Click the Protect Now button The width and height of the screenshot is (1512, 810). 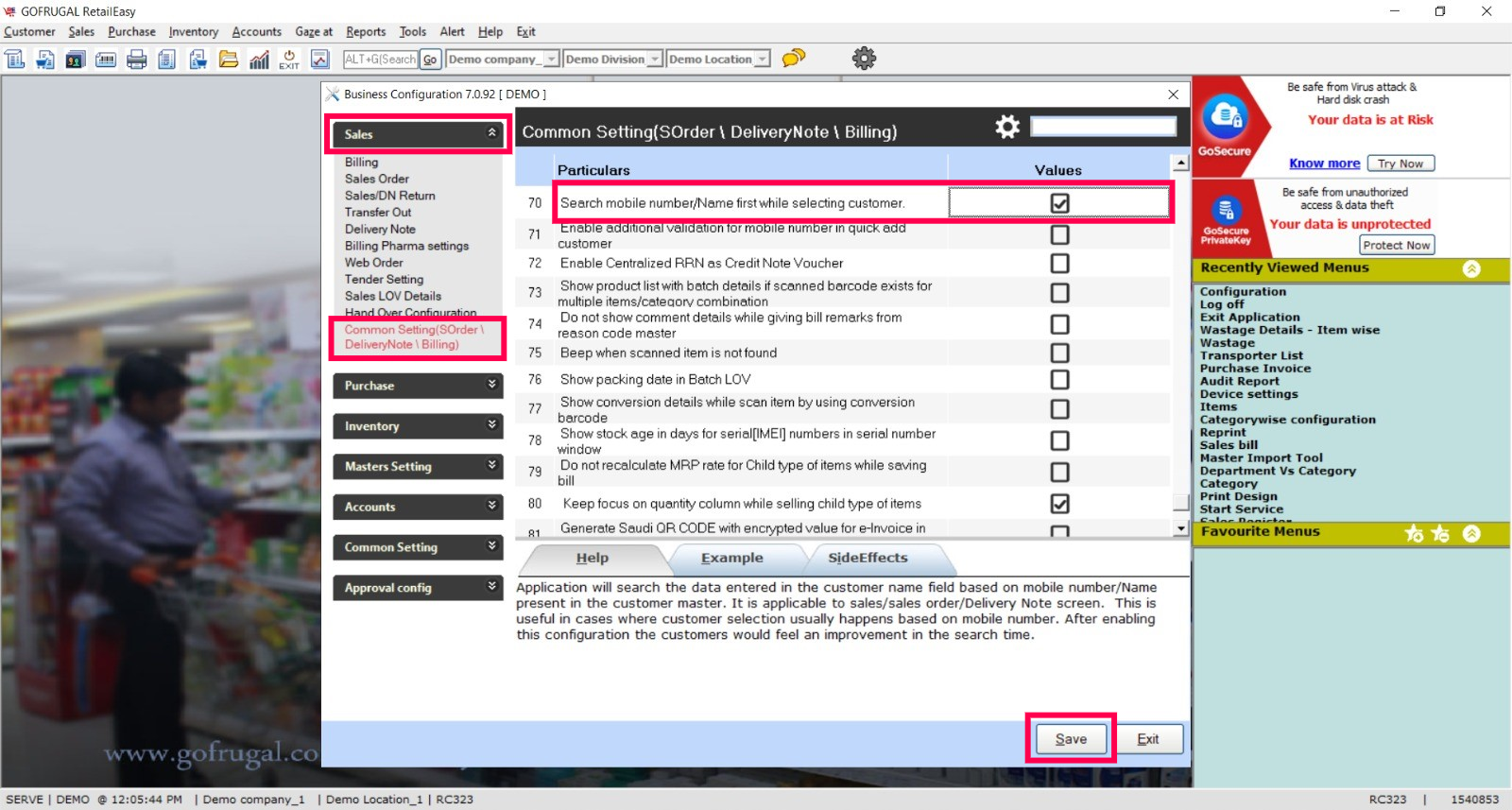pos(1397,245)
